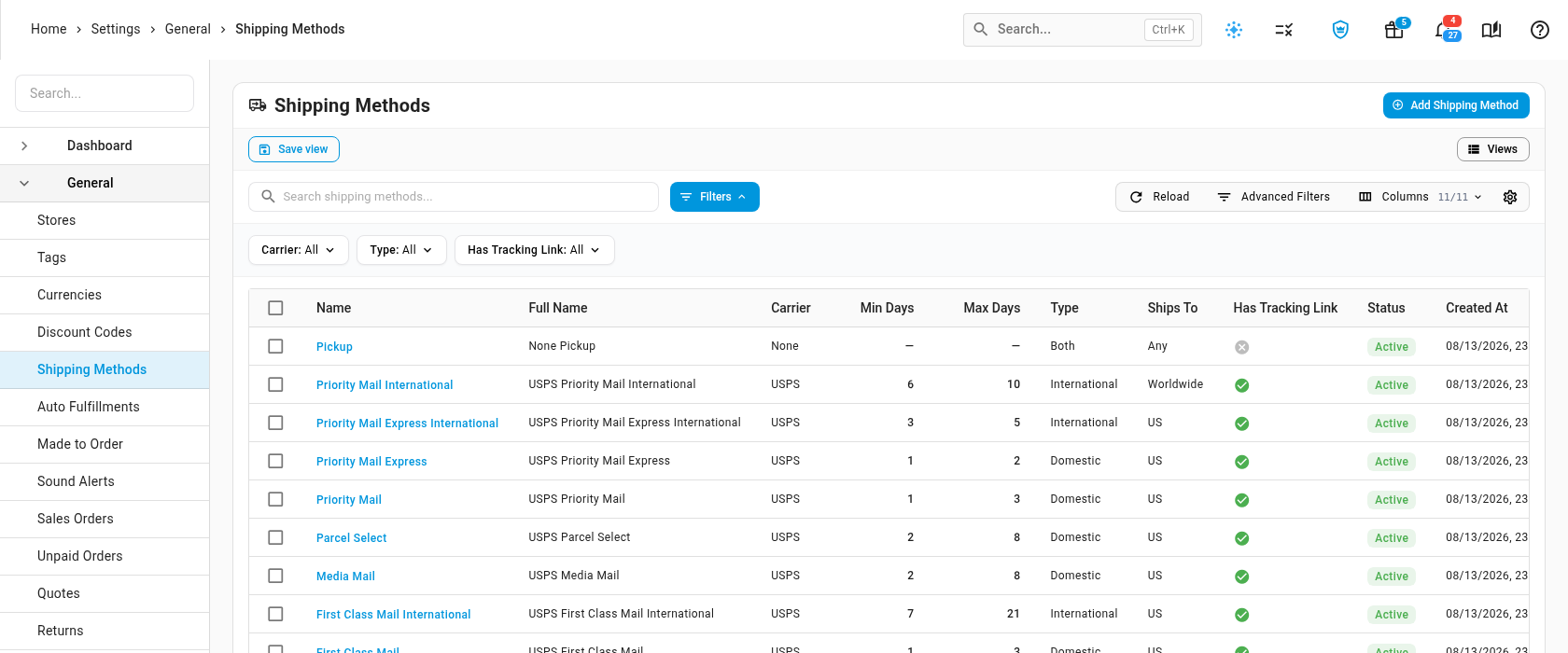Click tracking link checkmark for Priority Mail International

click(x=1242, y=385)
